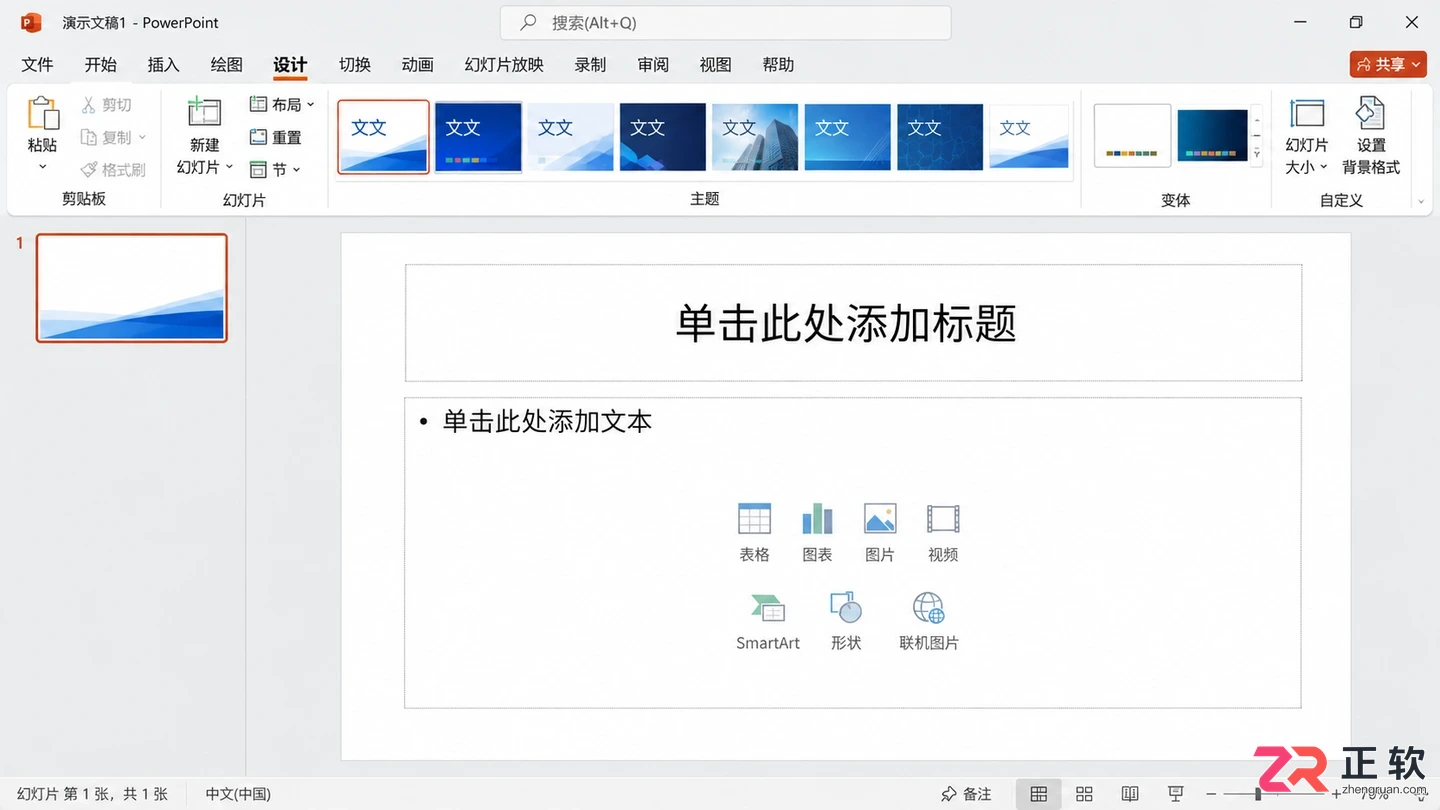Click in the search box
1440x810 pixels.
tap(725, 22)
